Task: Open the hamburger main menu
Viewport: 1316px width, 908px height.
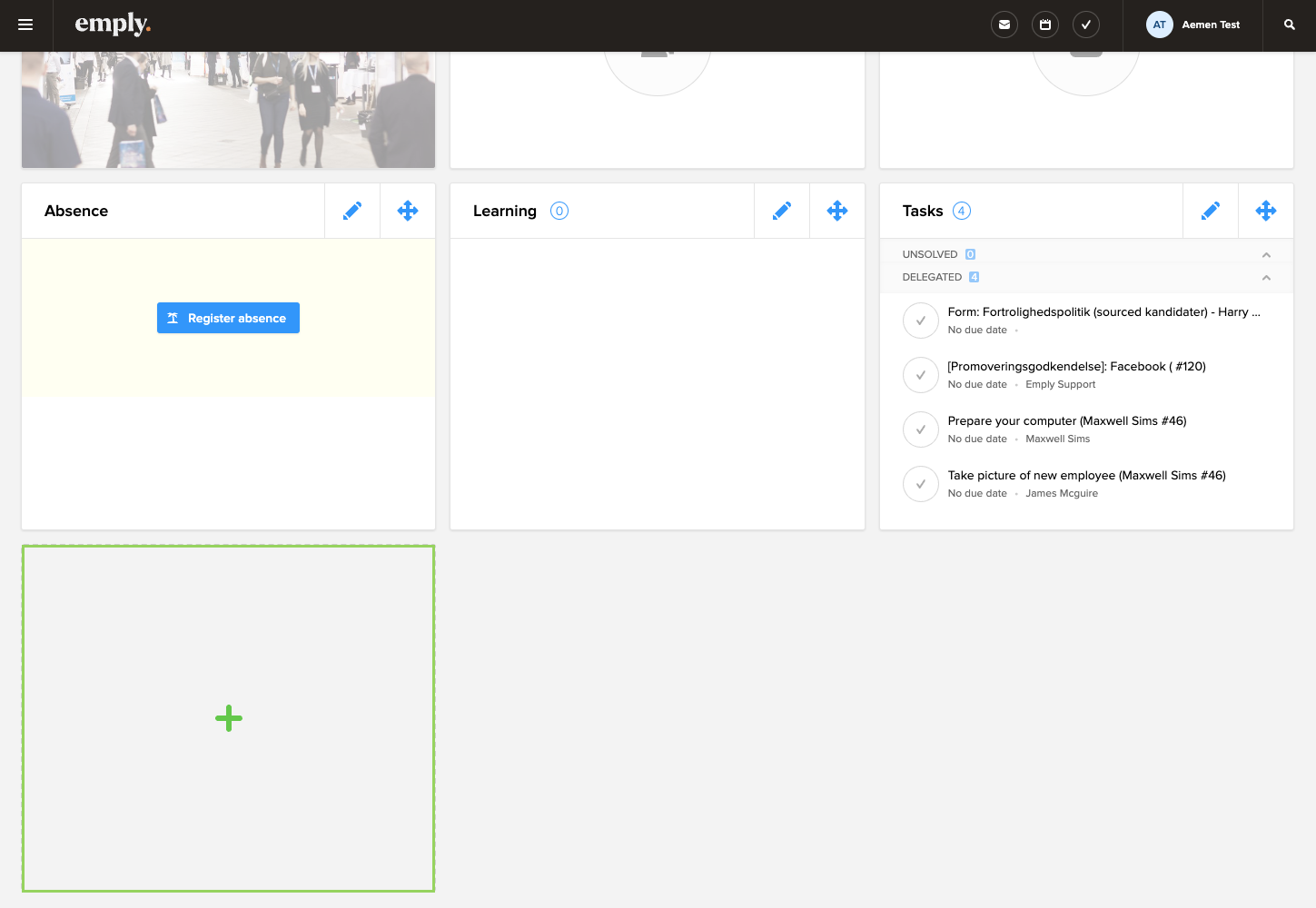Action: [x=25, y=25]
